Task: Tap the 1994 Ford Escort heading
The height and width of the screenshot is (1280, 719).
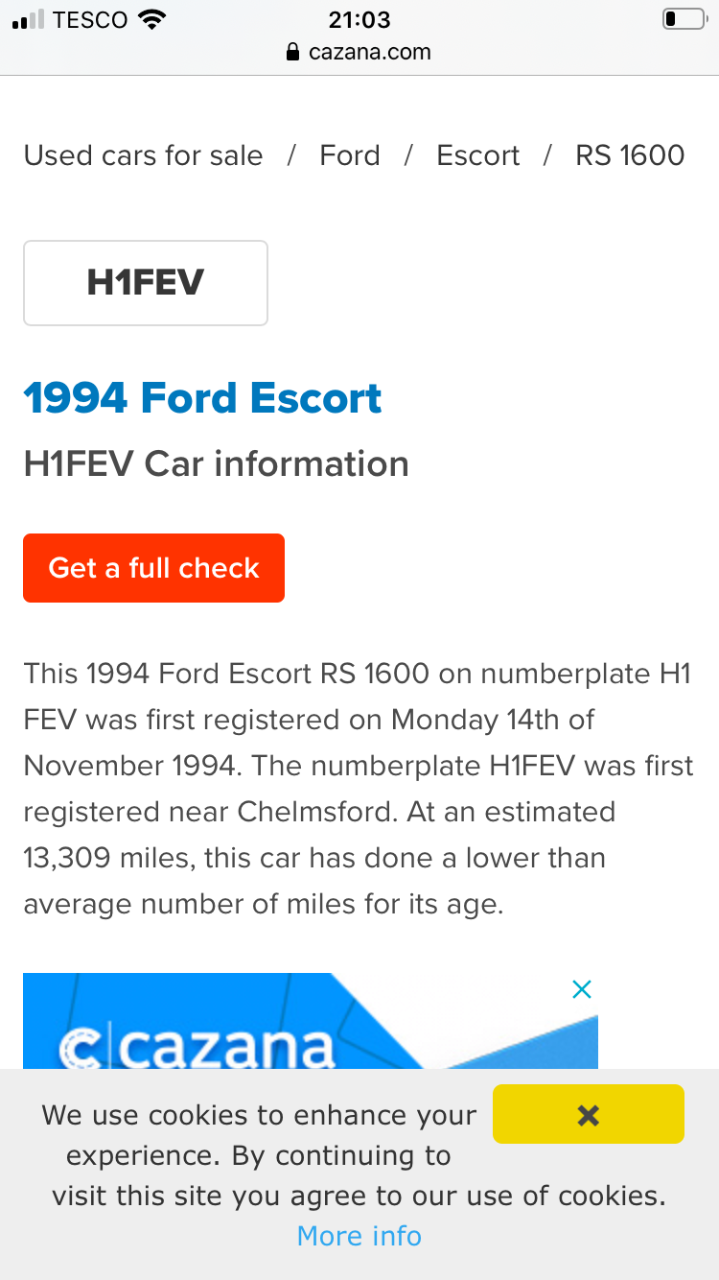Action: point(203,398)
